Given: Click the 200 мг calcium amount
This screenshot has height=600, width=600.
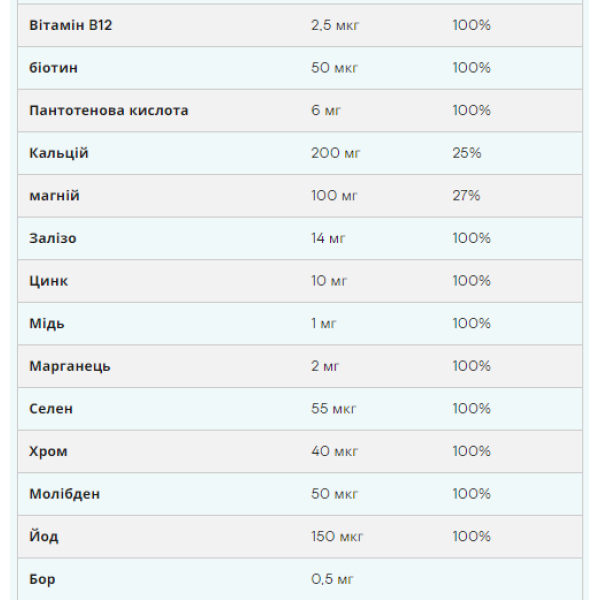Looking at the screenshot, I should (336, 153).
